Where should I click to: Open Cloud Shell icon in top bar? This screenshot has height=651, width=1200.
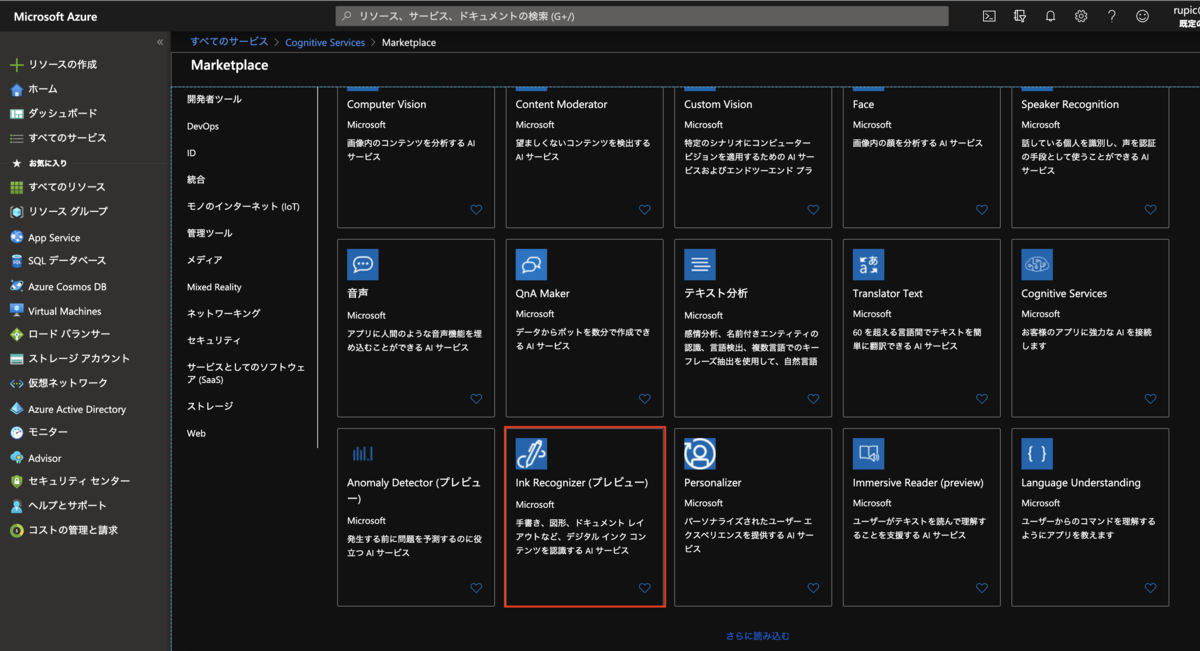click(989, 16)
